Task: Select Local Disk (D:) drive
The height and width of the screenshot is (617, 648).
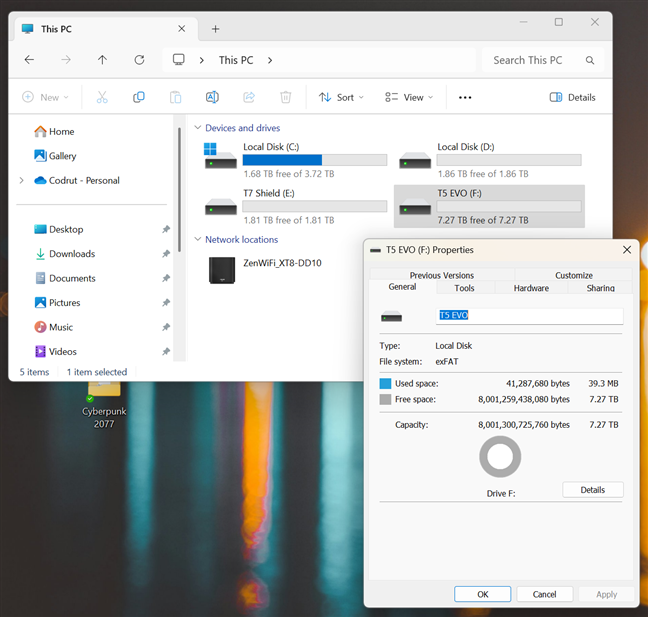Action: [490, 160]
